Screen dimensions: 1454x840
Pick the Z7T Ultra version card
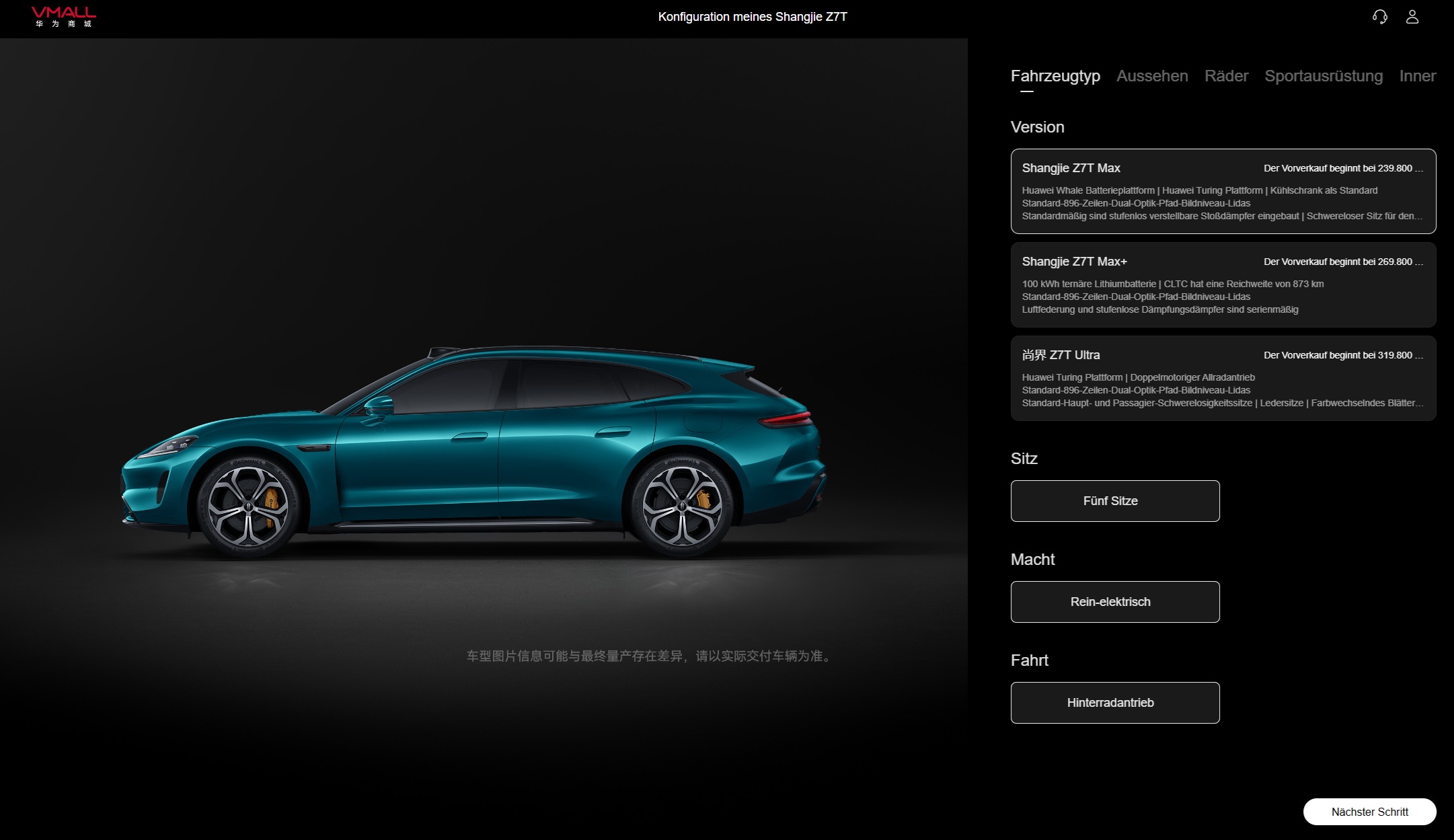tap(1222, 379)
